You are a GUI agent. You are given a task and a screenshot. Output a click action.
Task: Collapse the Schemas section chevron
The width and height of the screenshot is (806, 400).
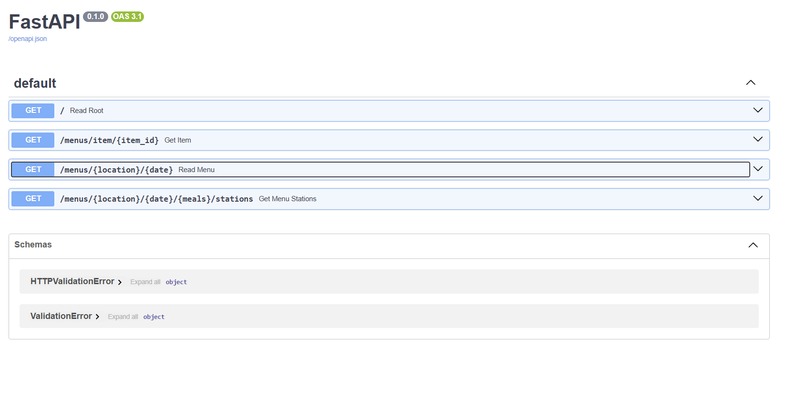753,245
